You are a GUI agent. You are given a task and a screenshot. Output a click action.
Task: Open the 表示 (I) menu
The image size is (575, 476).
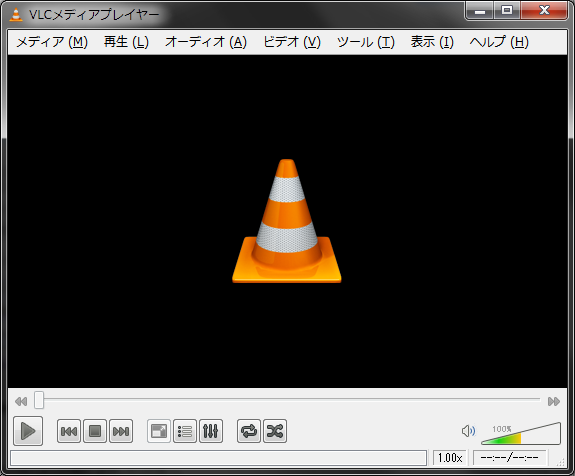point(432,42)
